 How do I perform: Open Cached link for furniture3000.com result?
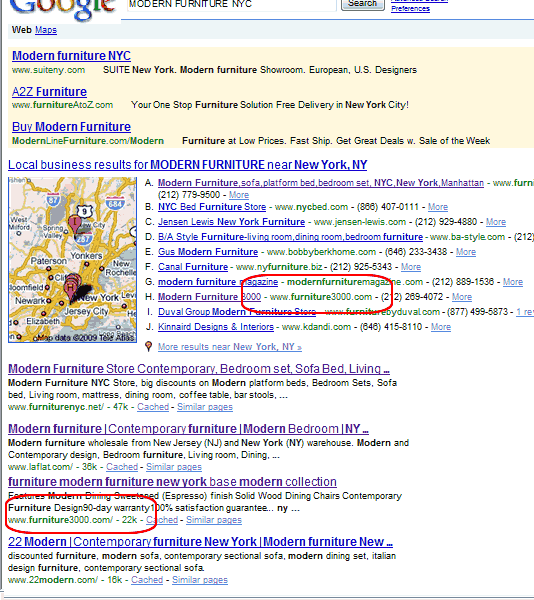point(162,520)
